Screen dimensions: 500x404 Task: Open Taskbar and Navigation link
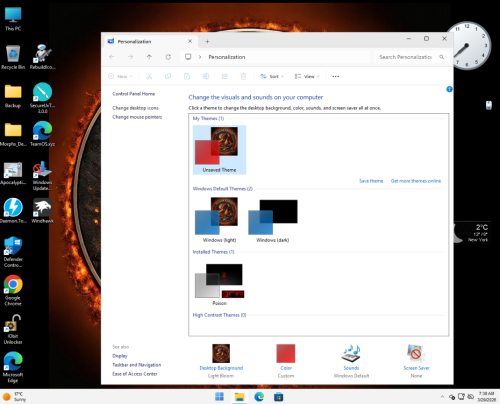tap(136, 365)
